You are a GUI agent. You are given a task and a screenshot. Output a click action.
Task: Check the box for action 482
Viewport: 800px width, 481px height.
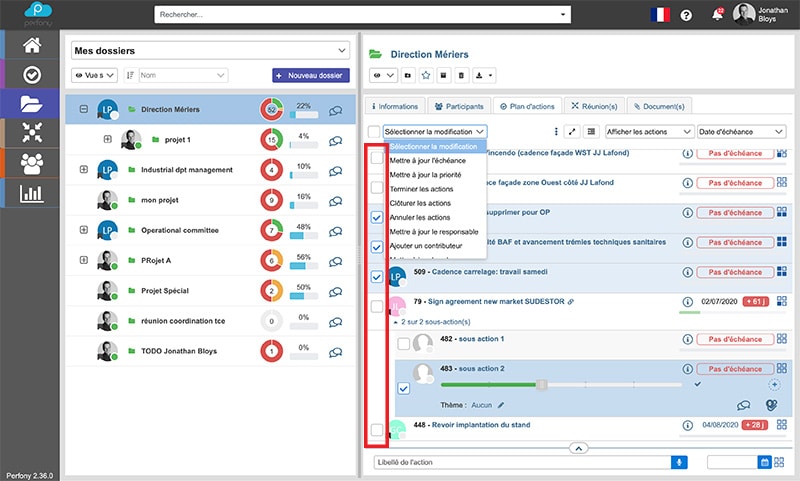pyautogui.click(x=403, y=343)
